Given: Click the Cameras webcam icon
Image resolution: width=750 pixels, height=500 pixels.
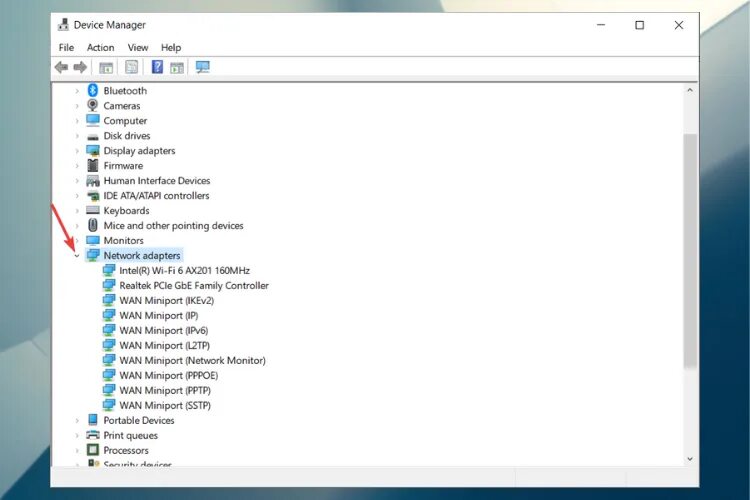Looking at the screenshot, I should 93,105.
